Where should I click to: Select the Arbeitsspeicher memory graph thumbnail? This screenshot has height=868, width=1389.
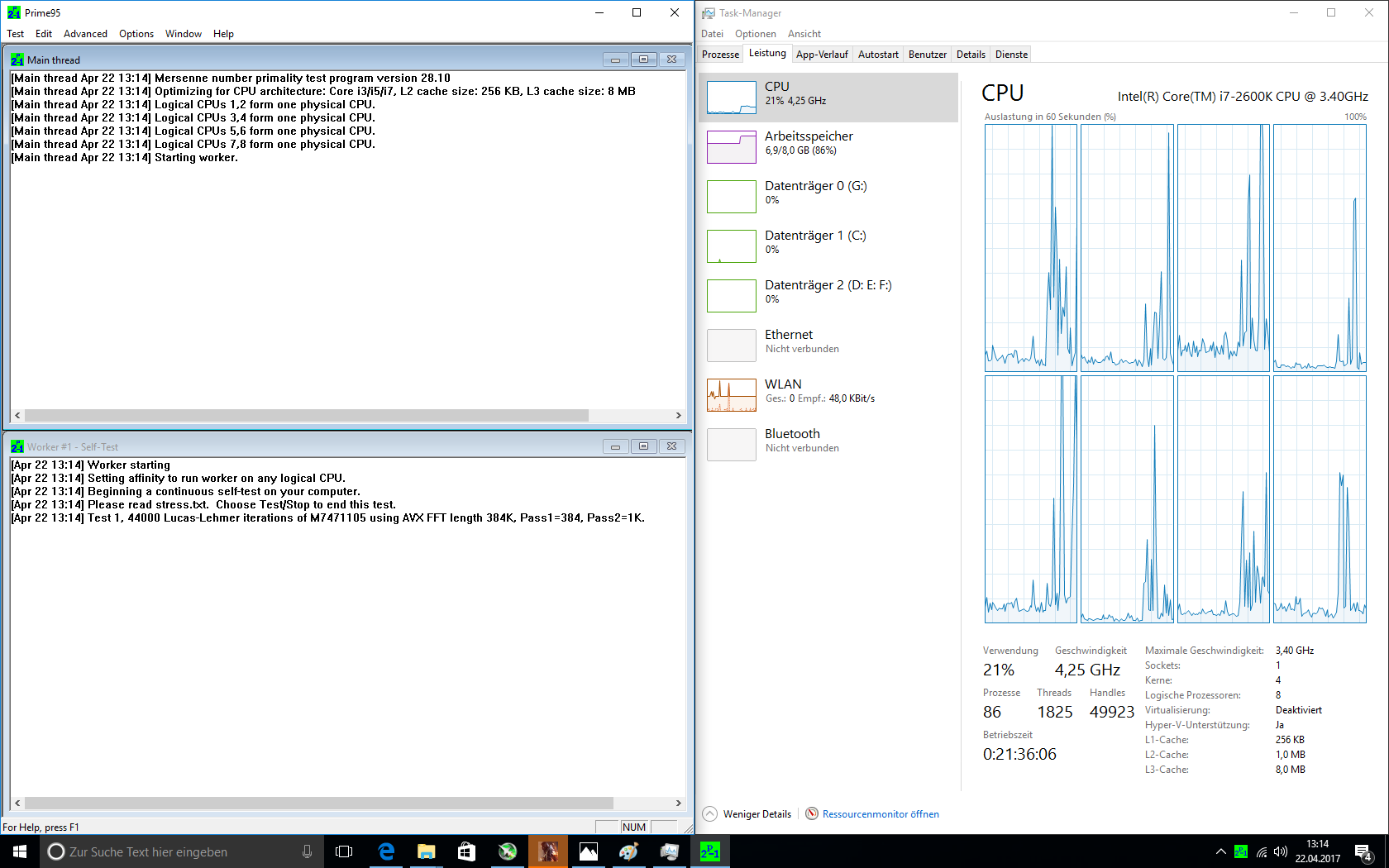click(x=732, y=147)
